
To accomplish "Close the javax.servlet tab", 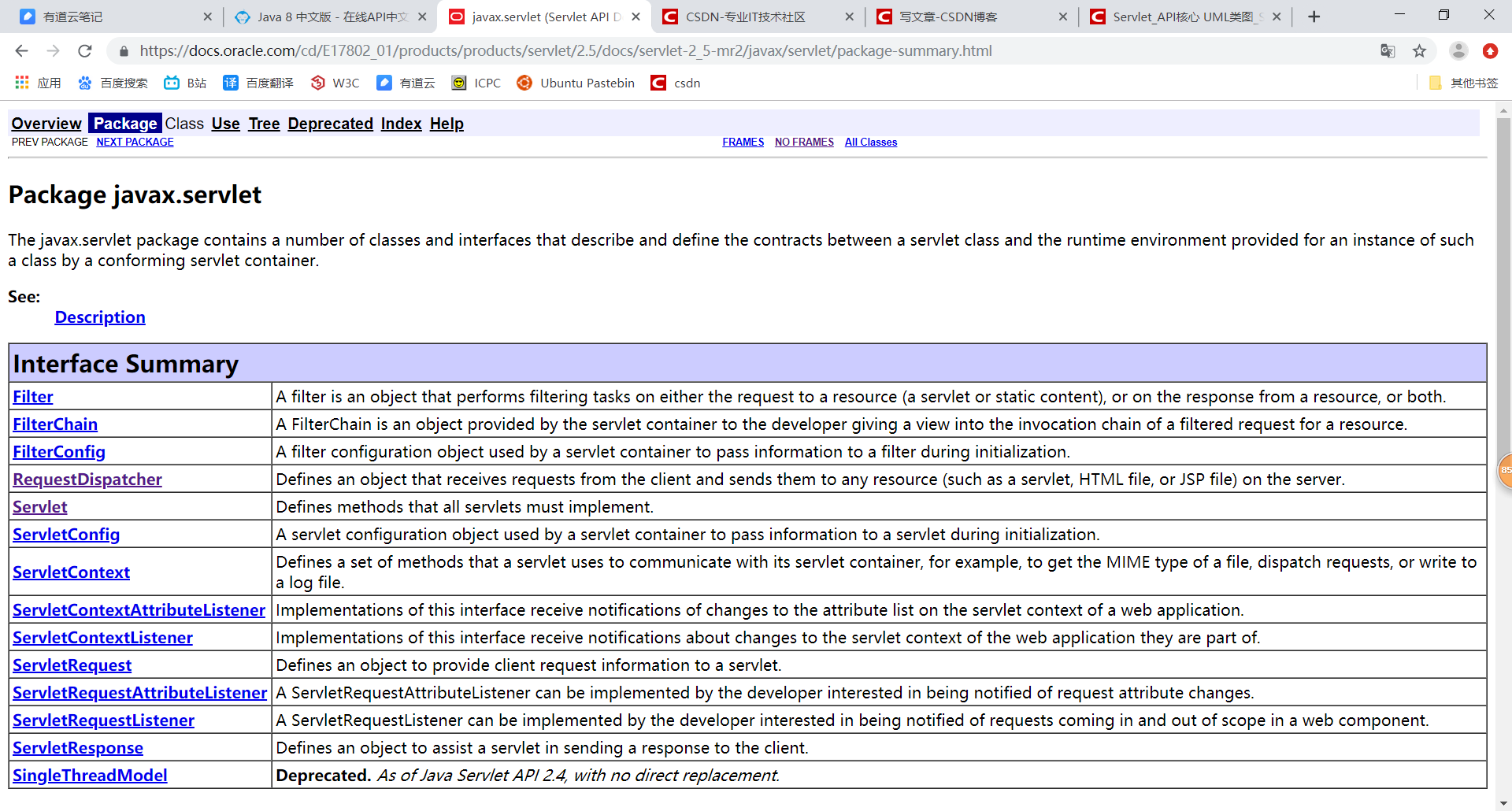I will (x=636, y=17).
